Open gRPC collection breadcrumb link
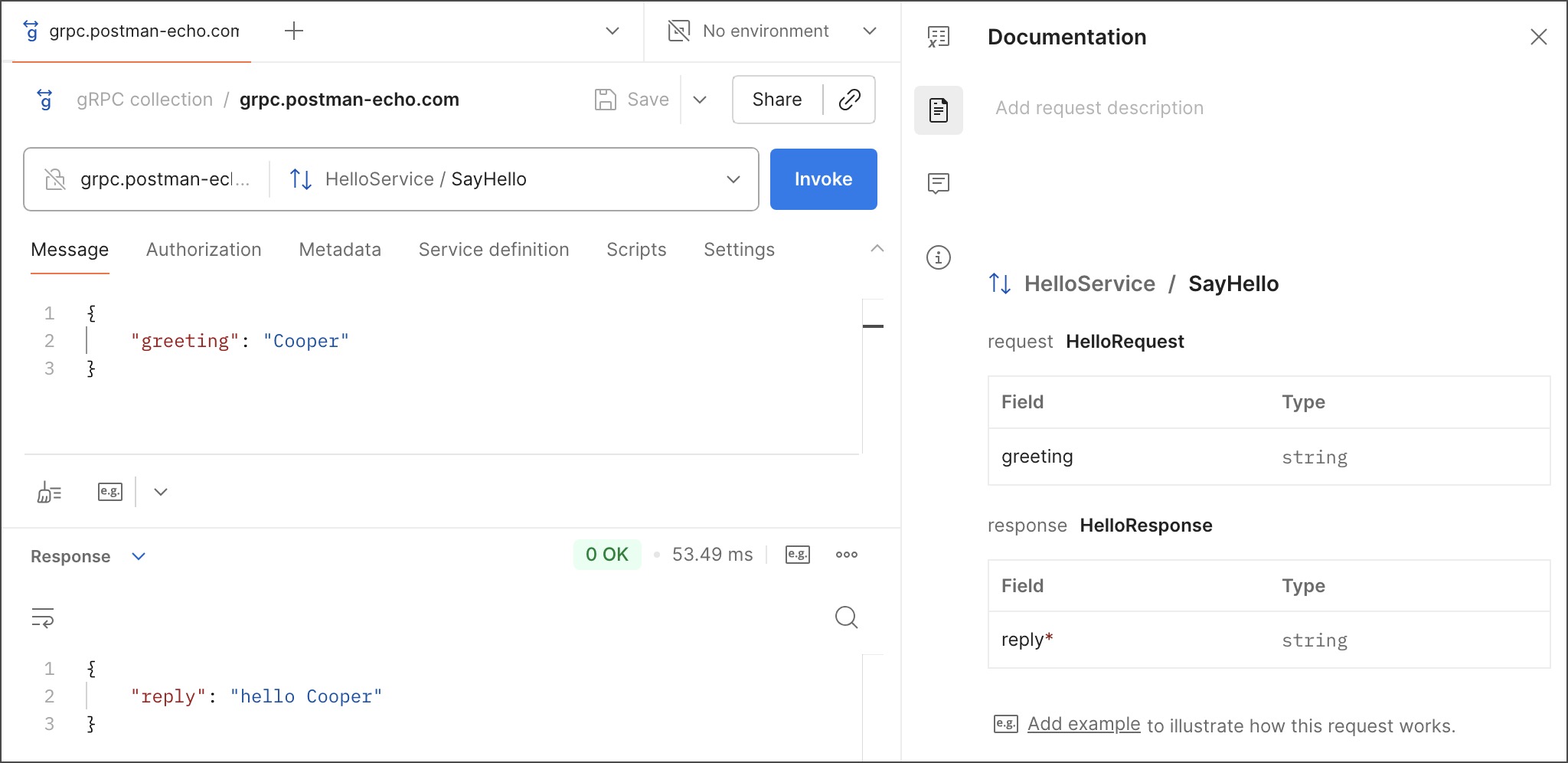 [x=145, y=100]
